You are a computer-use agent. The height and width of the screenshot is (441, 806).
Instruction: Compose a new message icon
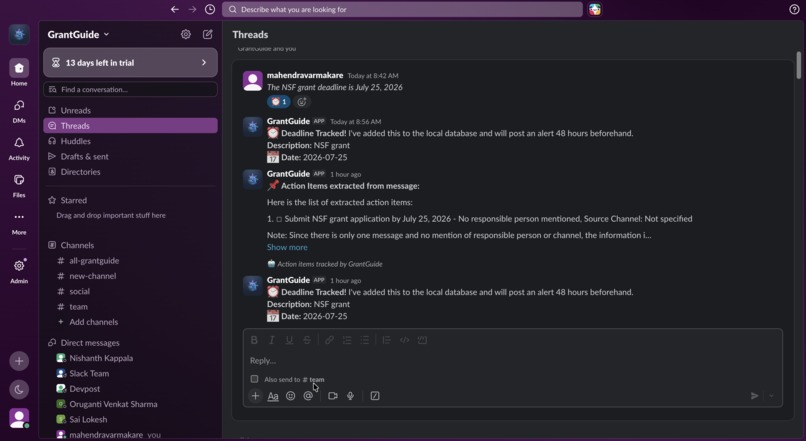(208, 34)
